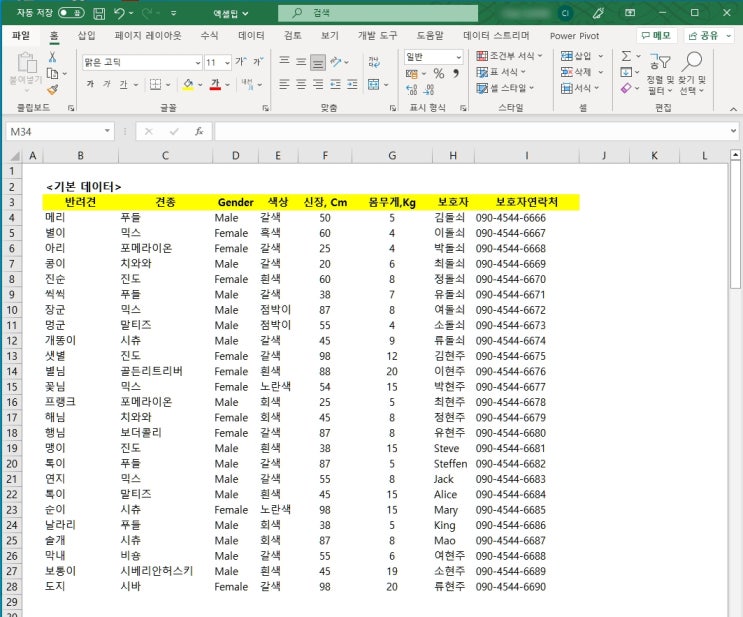Click the Cut scissors icon
The width and height of the screenshot is (743, 617).
coord(53,57)
